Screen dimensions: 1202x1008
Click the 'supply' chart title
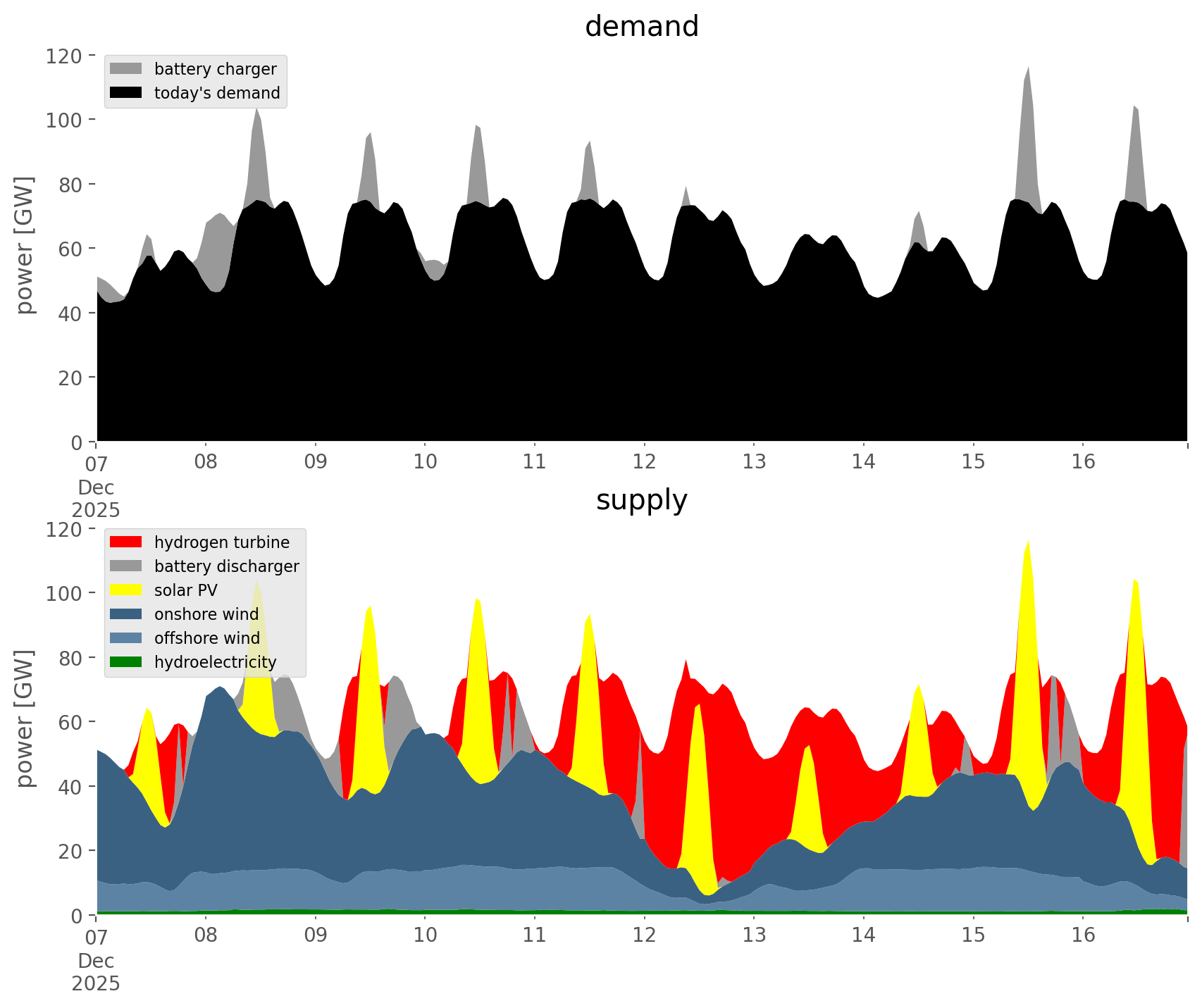click(641, 500)
